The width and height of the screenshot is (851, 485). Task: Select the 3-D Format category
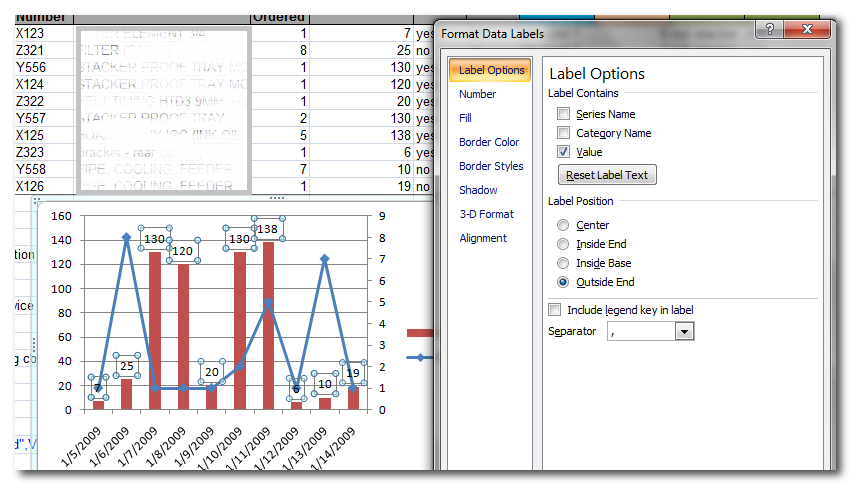486,214
